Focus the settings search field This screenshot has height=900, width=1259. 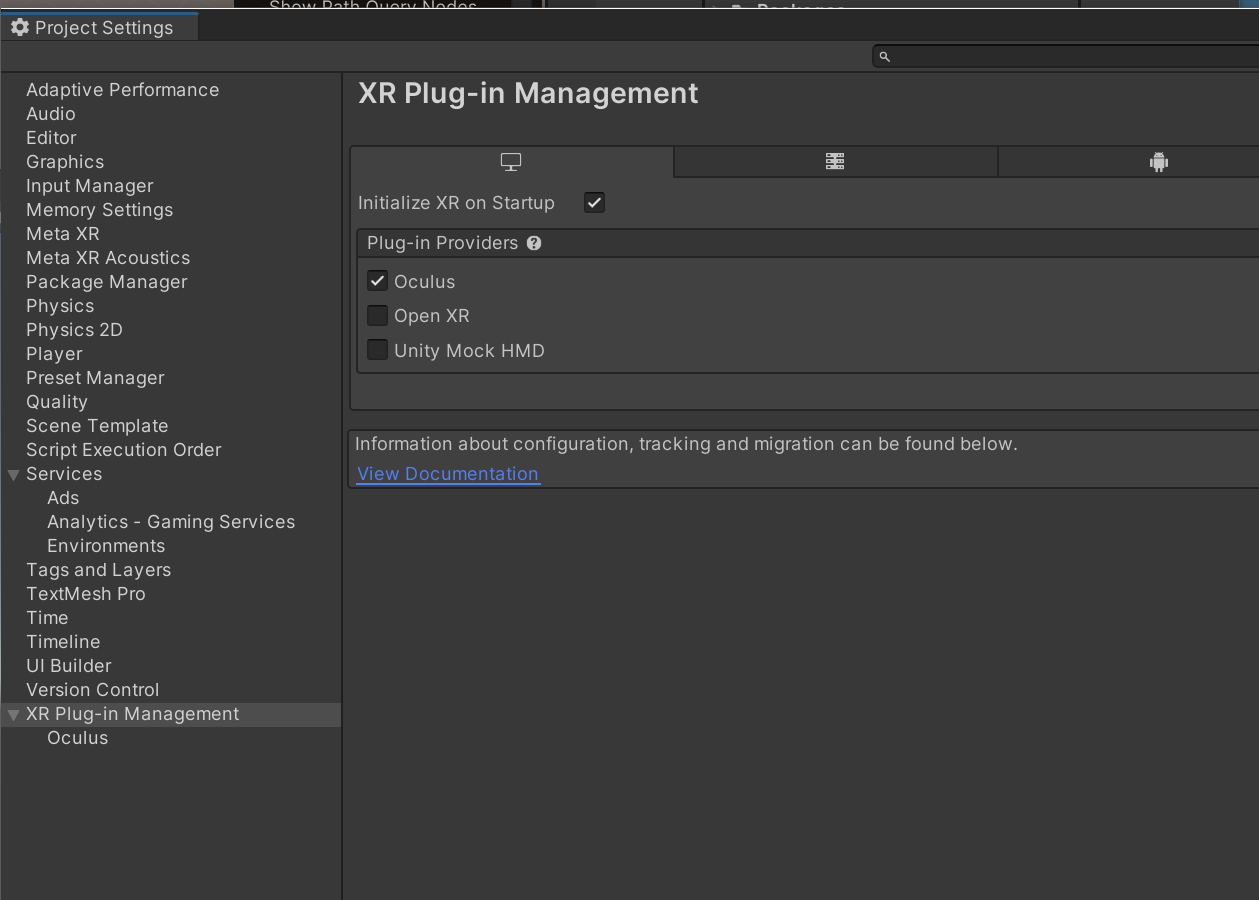click(x=1065, y=57)
